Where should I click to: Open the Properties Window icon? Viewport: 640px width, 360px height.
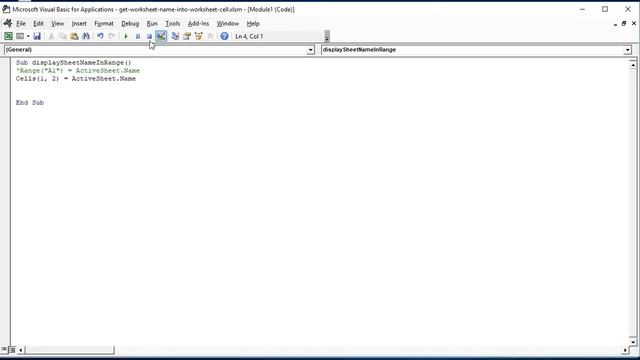pyautogui.click(x=187, y=36)
